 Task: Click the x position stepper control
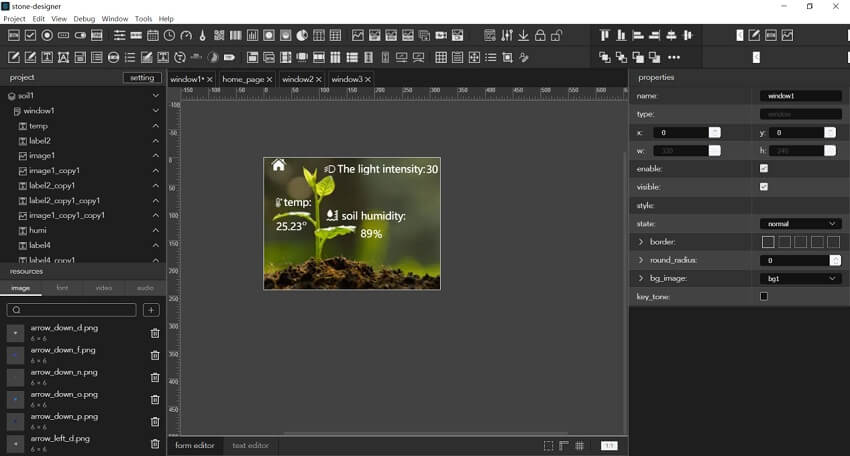pyautogui.click(x=714, y=132)
